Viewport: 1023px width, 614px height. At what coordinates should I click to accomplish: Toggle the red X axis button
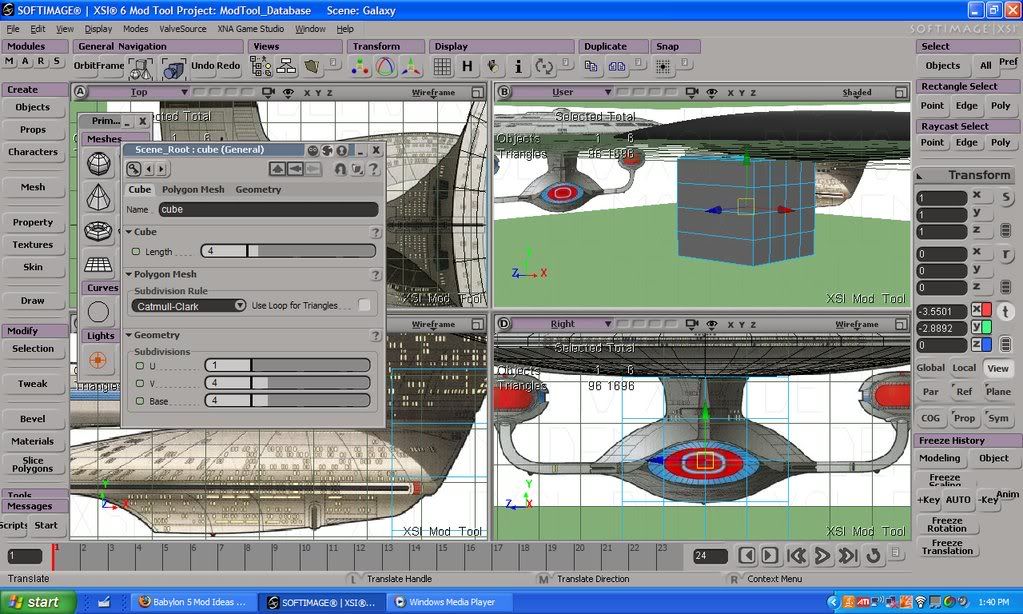981,310
